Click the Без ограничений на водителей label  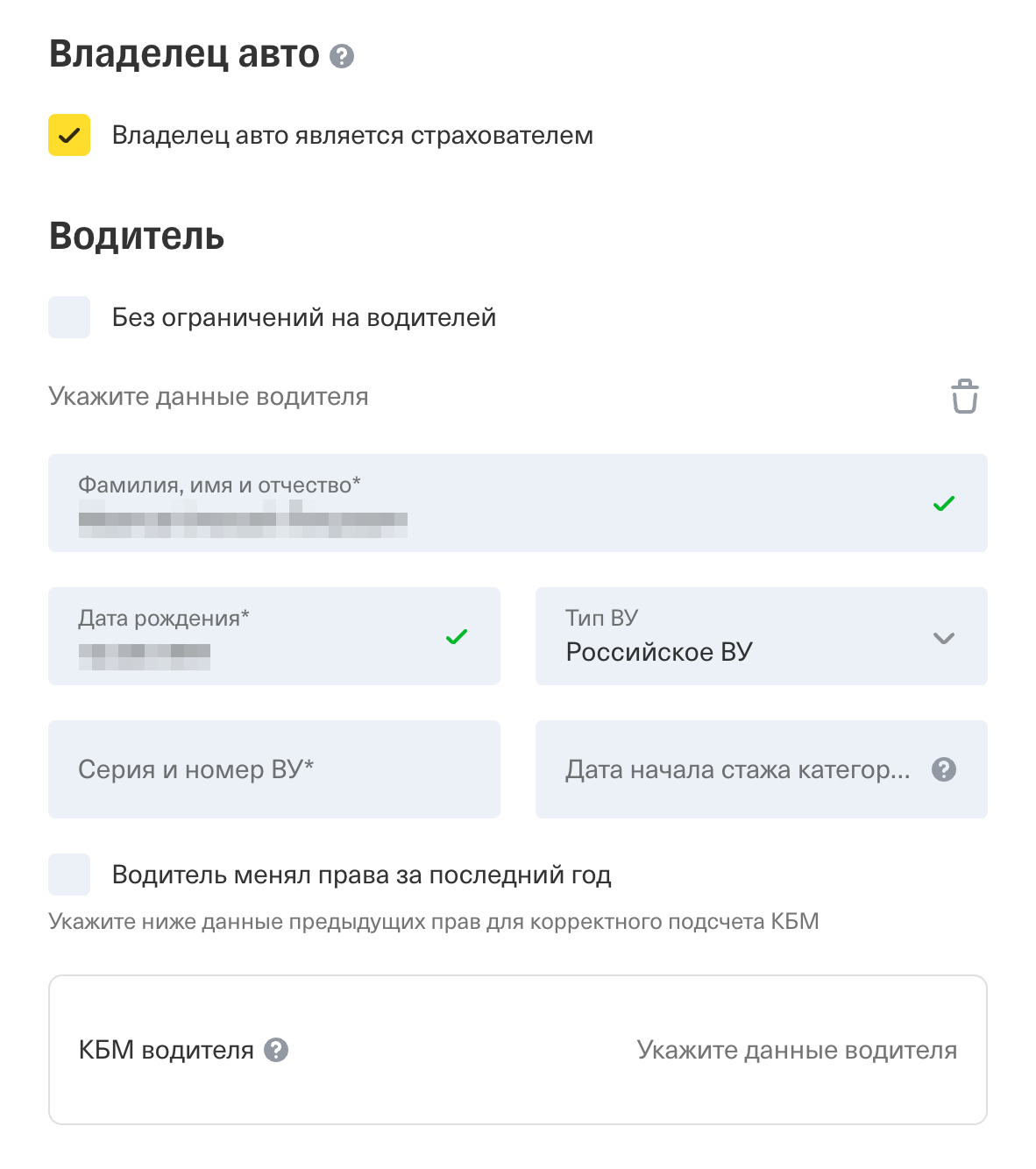(304, 317)
